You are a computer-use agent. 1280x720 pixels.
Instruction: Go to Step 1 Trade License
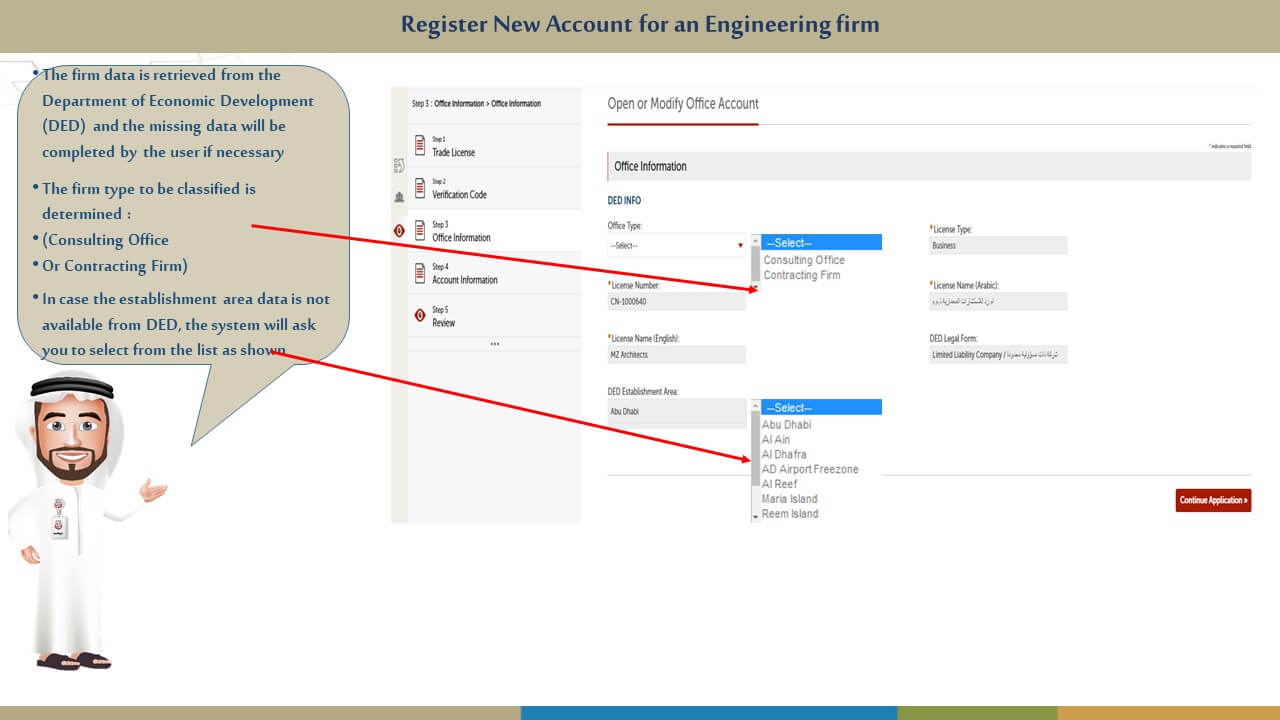[453, 152]
